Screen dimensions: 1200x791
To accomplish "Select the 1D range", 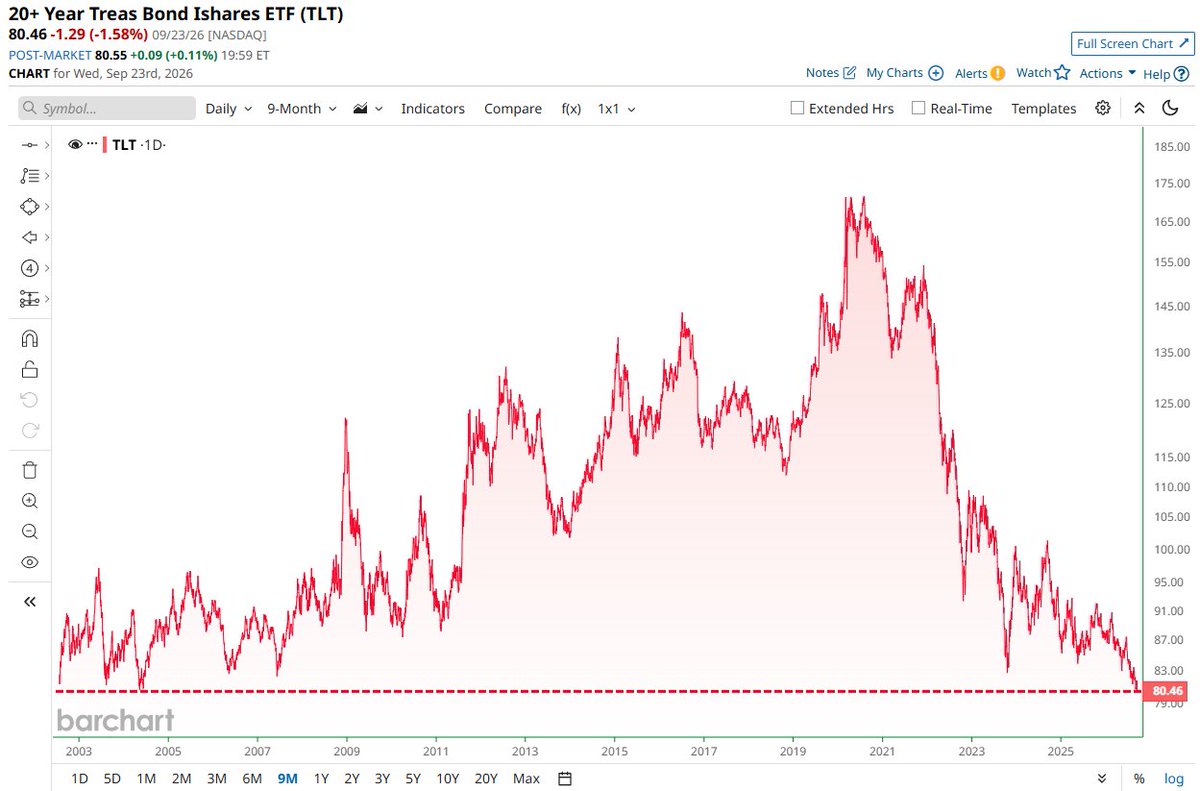I will [x=79, y=778].
